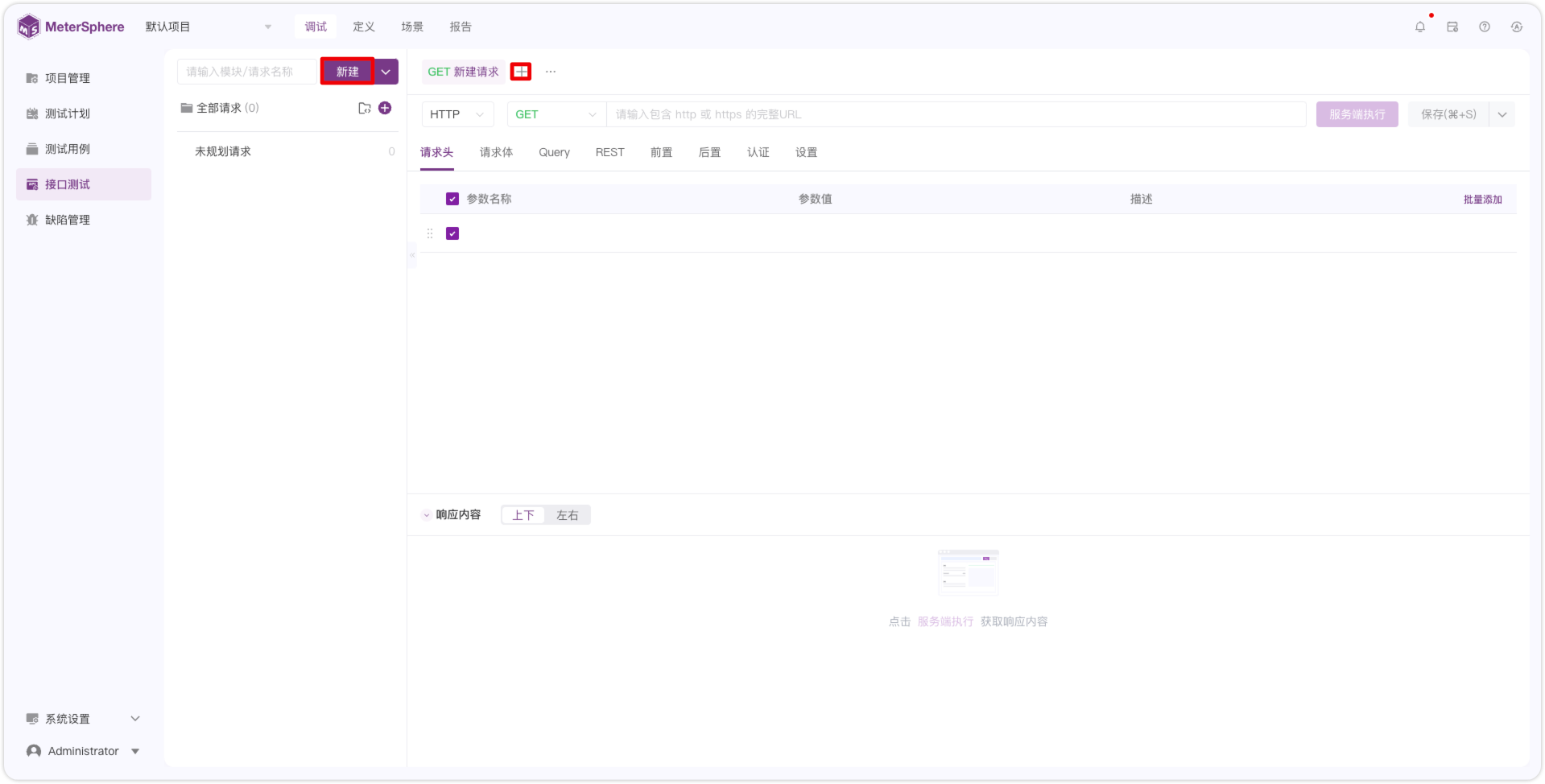The width and height of the screenshot is (1545, 784).
Task: Open the three-dot more menu beside the request tab
Action: [551, 72]
